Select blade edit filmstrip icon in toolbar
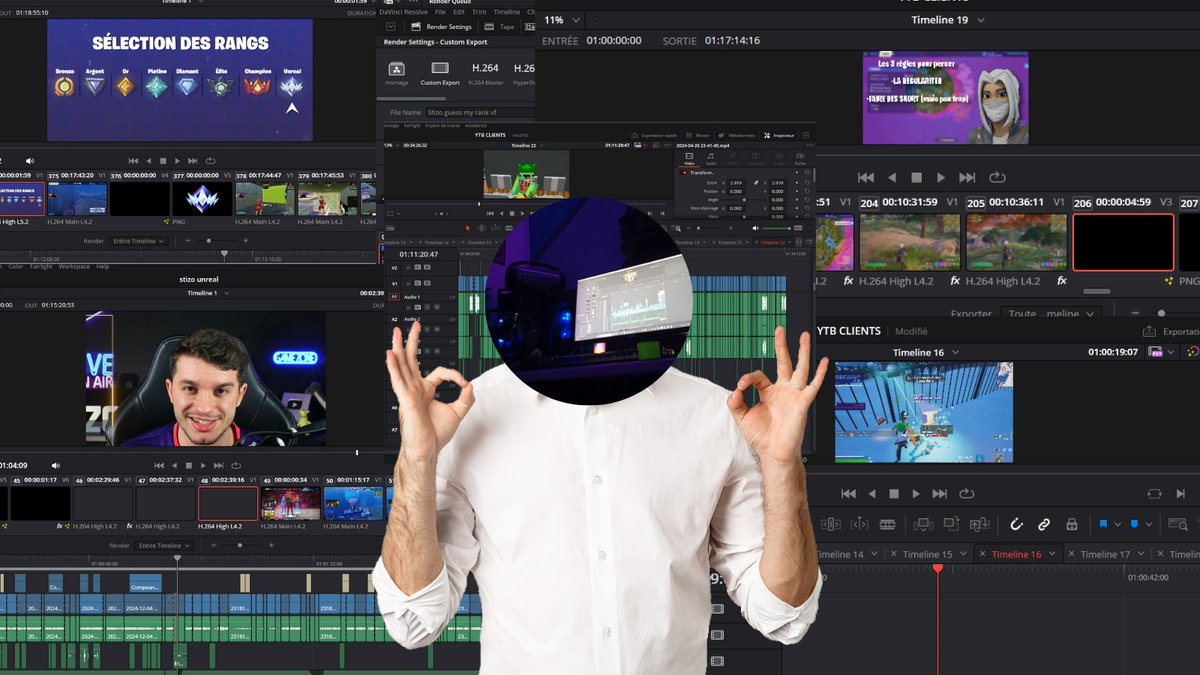 (x=887, y=524)
